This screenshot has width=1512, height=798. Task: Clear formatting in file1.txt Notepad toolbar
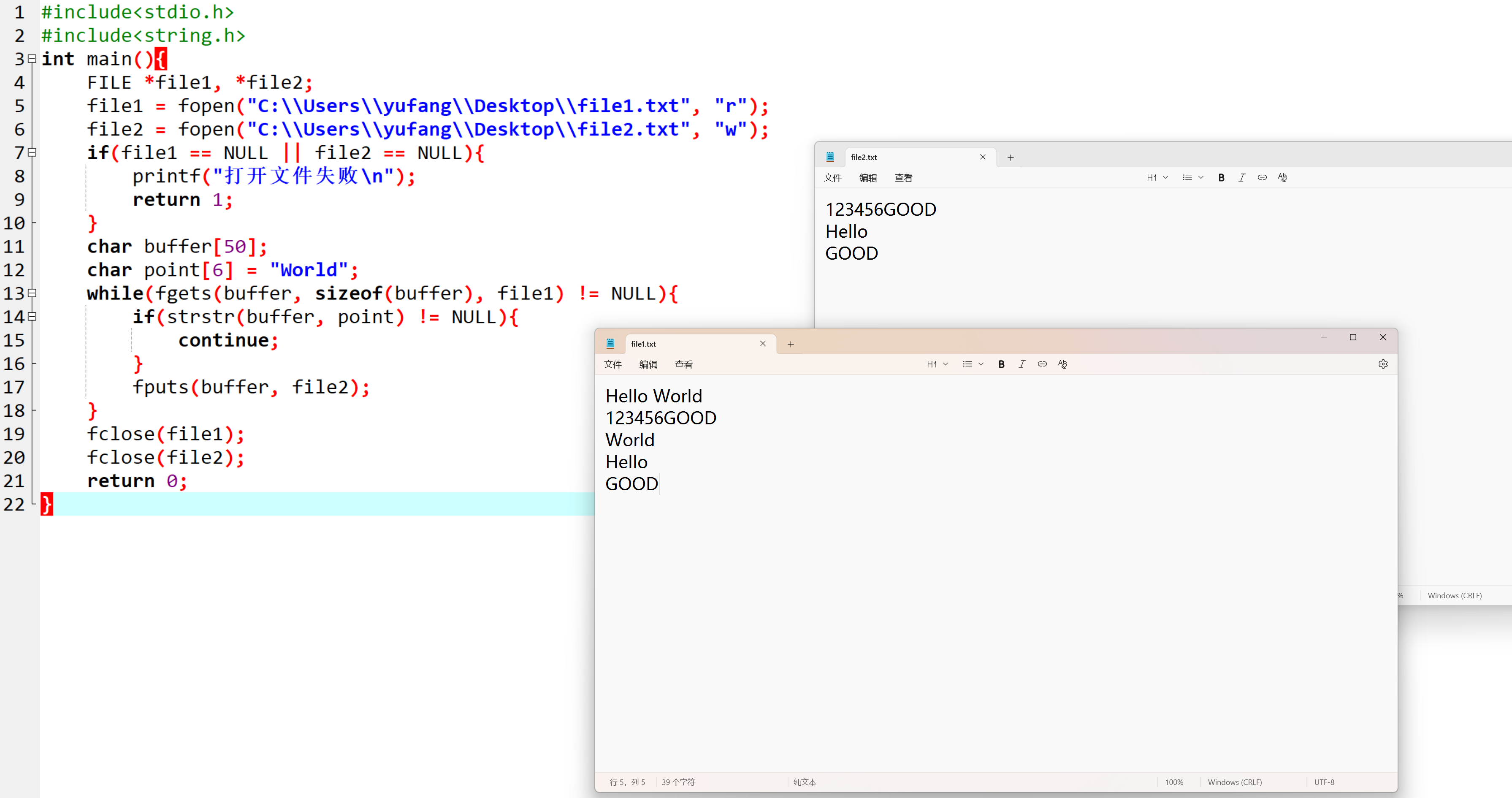coord(1062,364)
